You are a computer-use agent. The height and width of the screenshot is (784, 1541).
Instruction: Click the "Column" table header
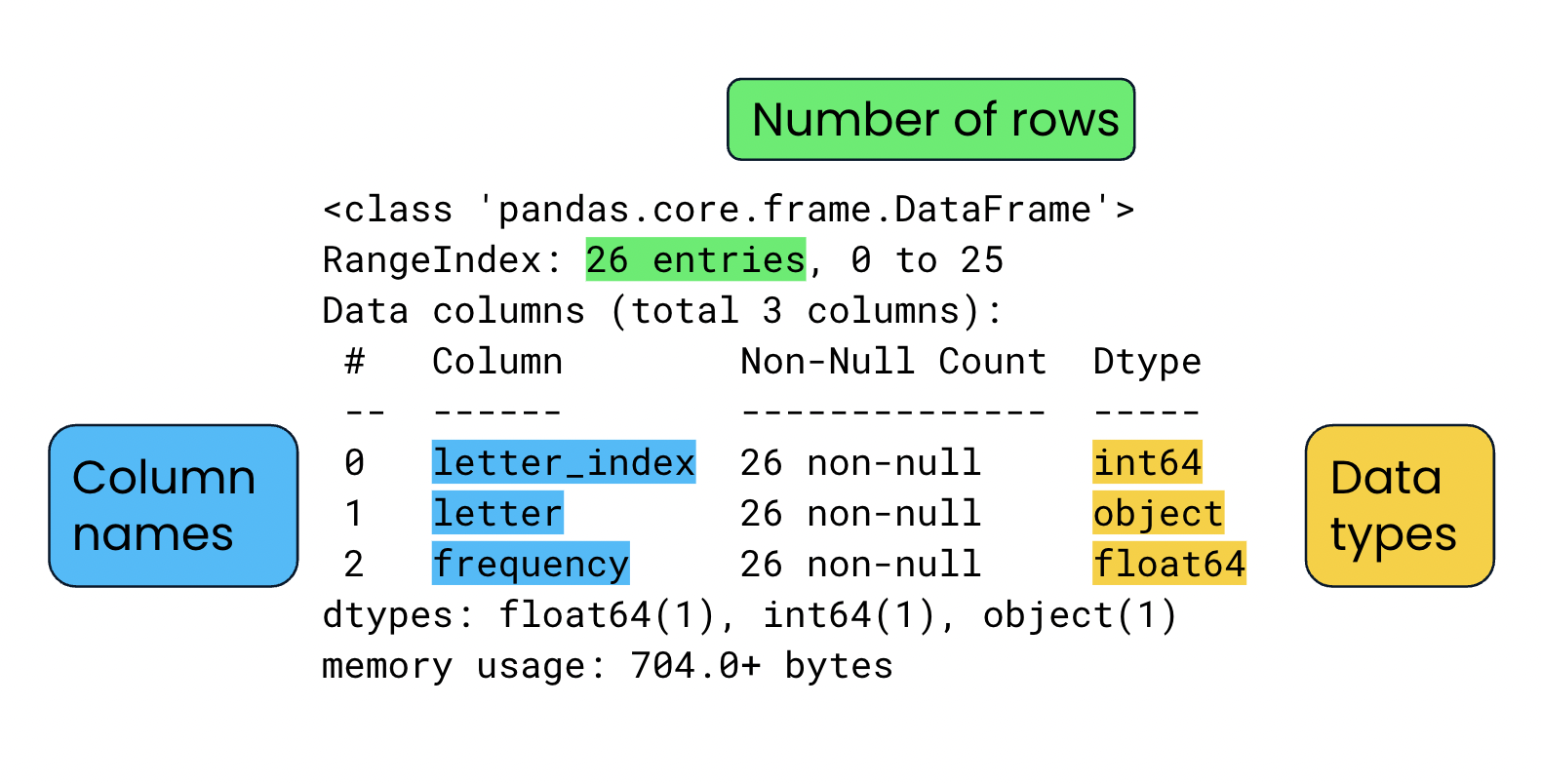(497, 362)
